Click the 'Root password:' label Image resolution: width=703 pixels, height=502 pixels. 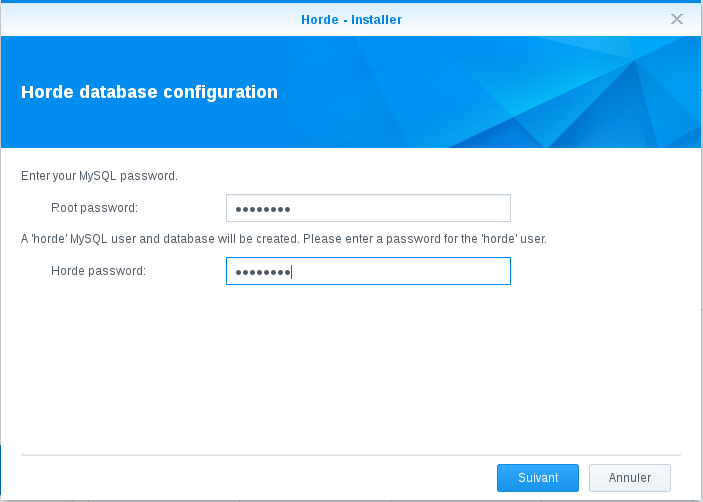tap(94, 208)
